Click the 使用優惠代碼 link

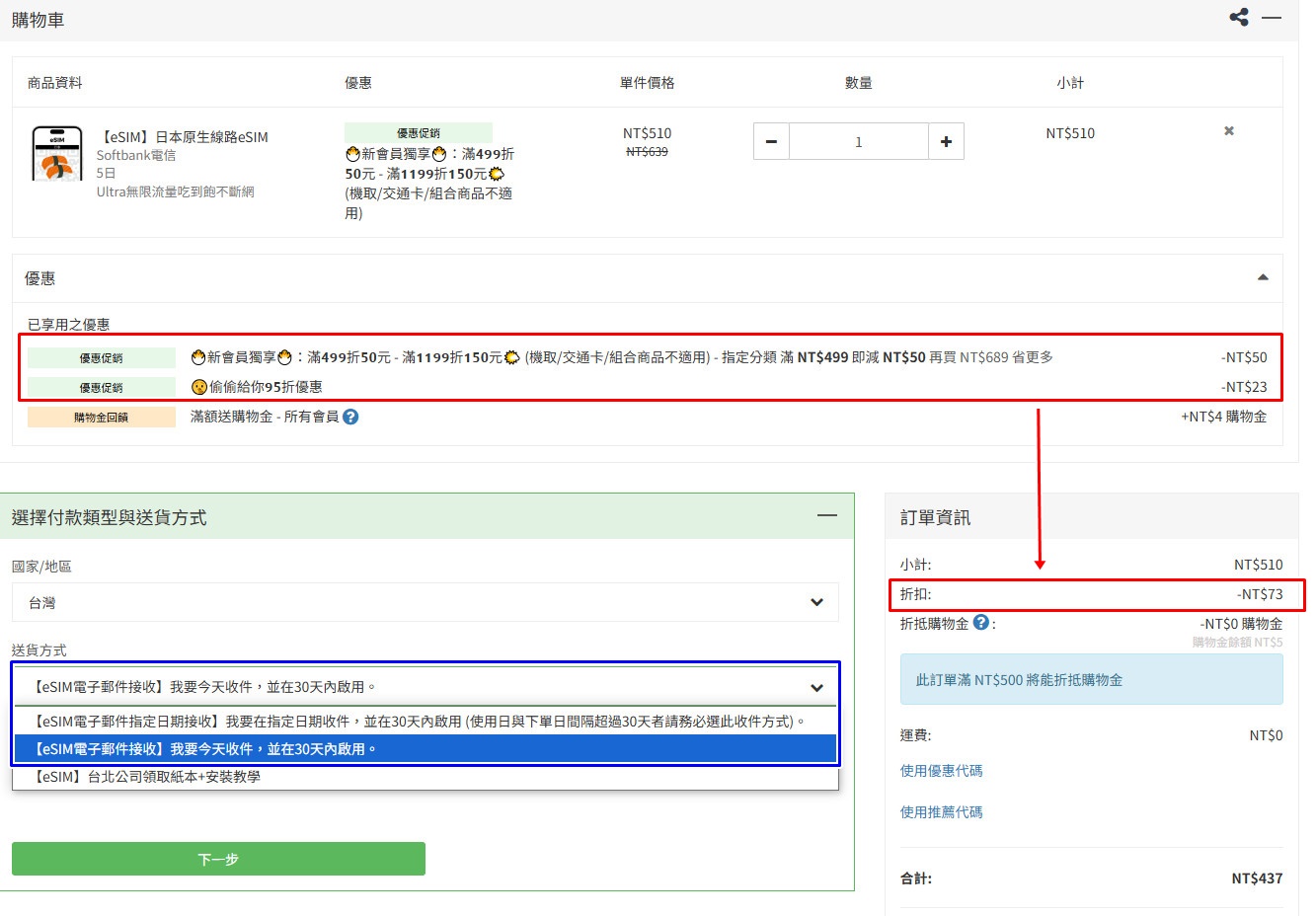point(941,771)
